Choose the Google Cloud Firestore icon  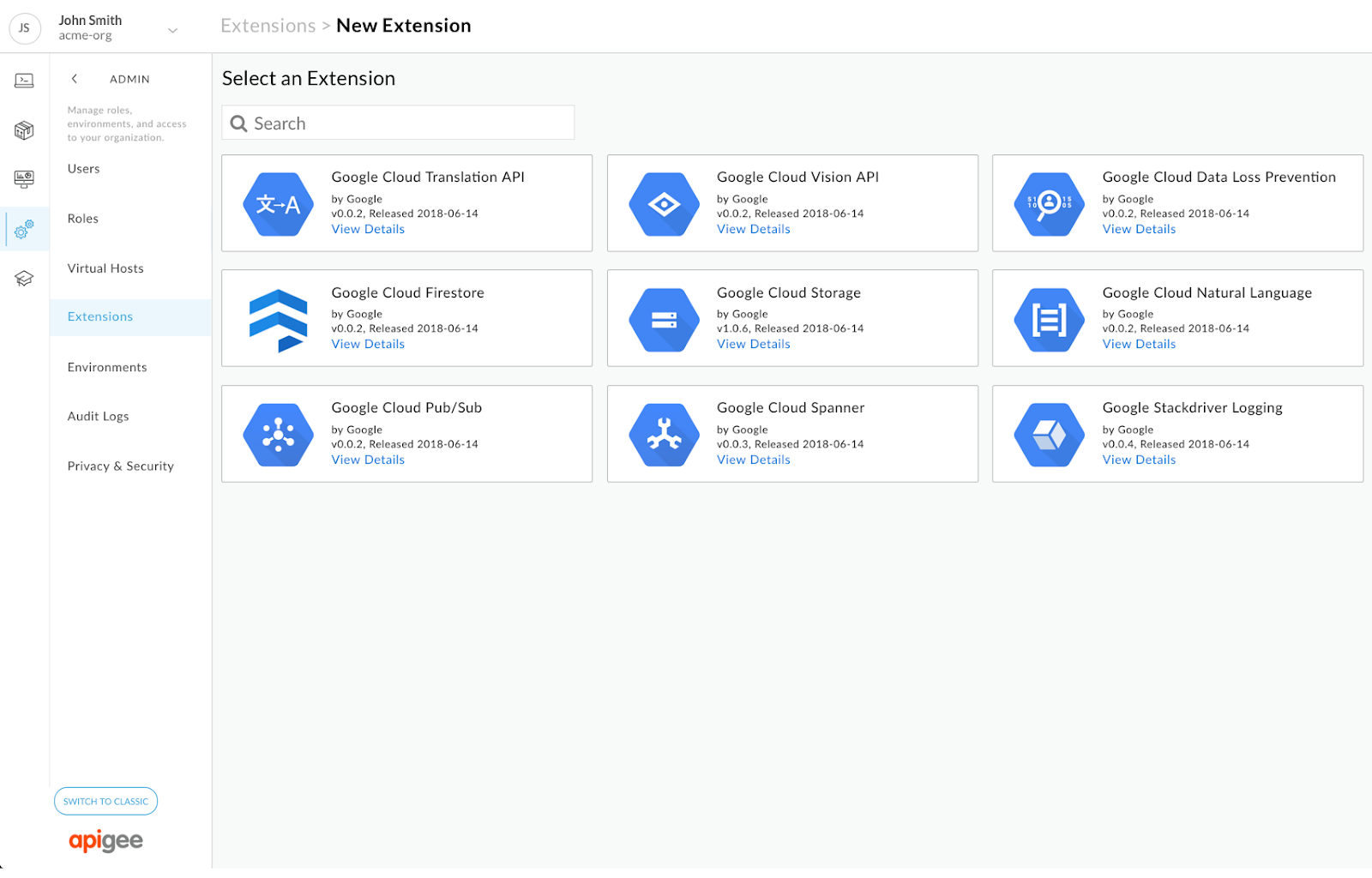[278, 320]
